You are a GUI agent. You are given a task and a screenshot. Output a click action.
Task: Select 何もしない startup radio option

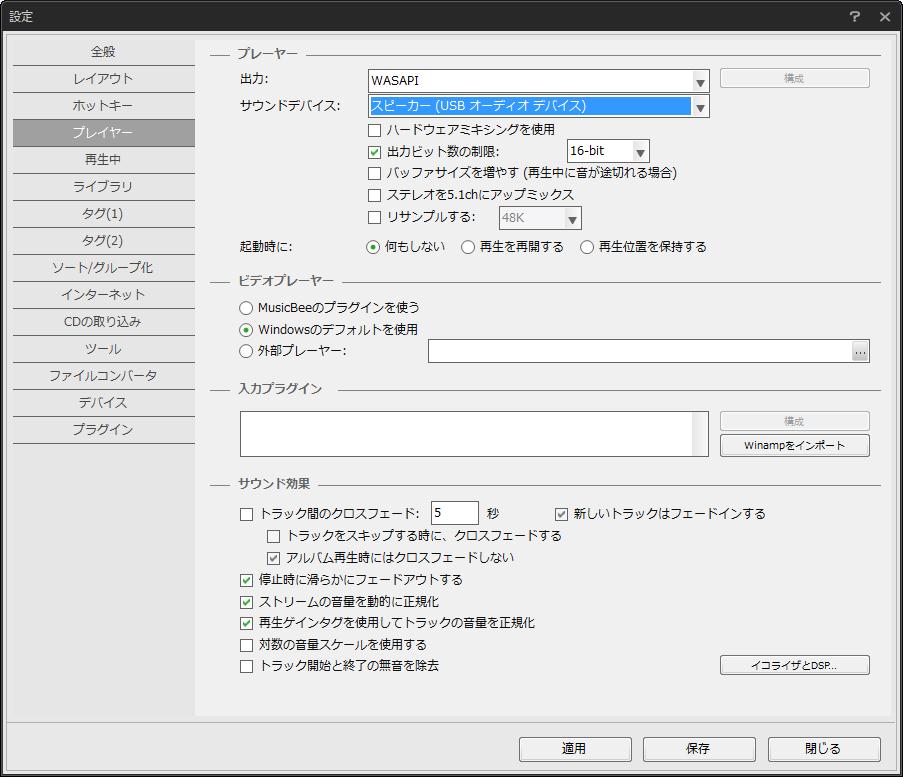click(373, 247)
